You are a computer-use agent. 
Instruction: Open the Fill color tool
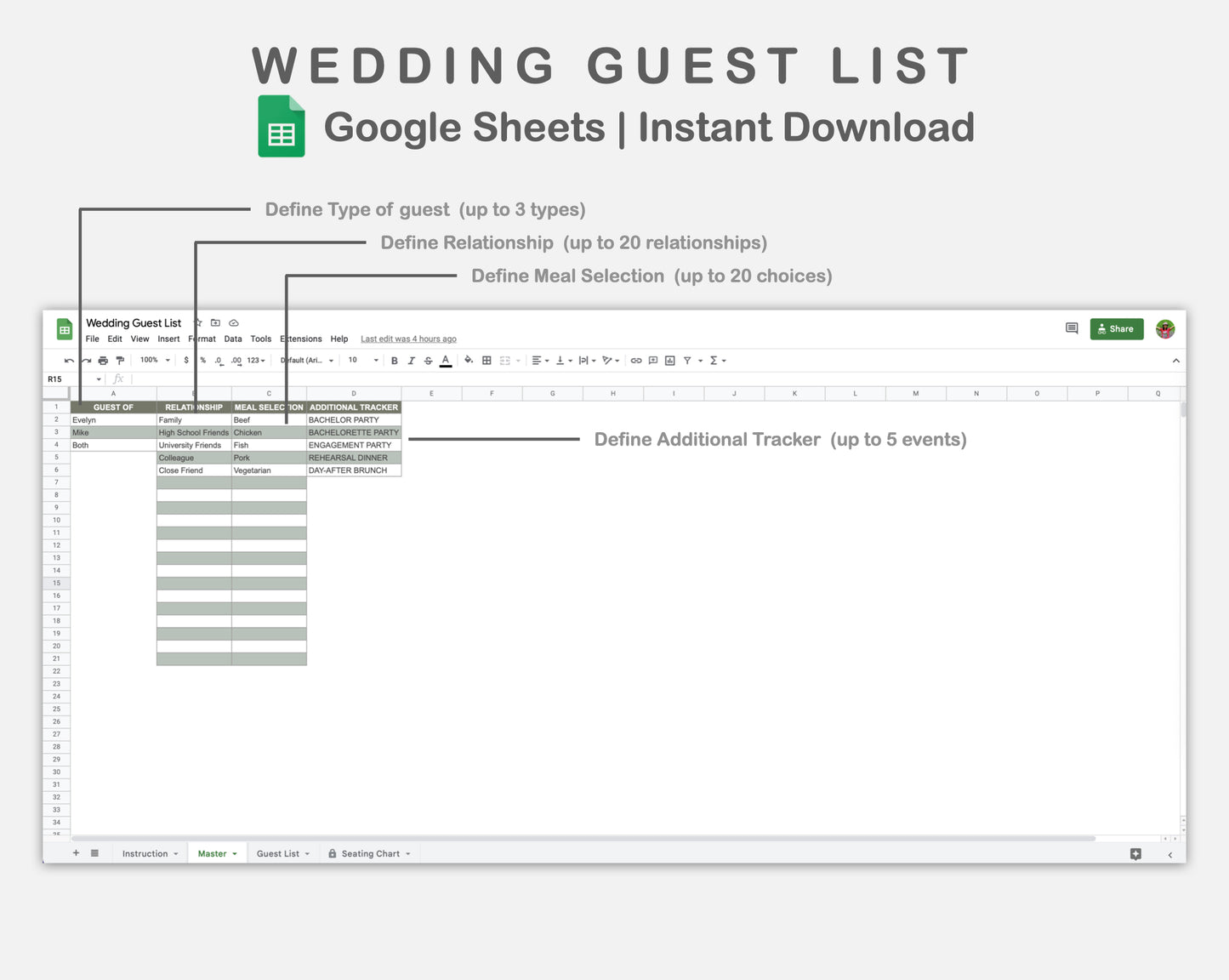(467, 360)
